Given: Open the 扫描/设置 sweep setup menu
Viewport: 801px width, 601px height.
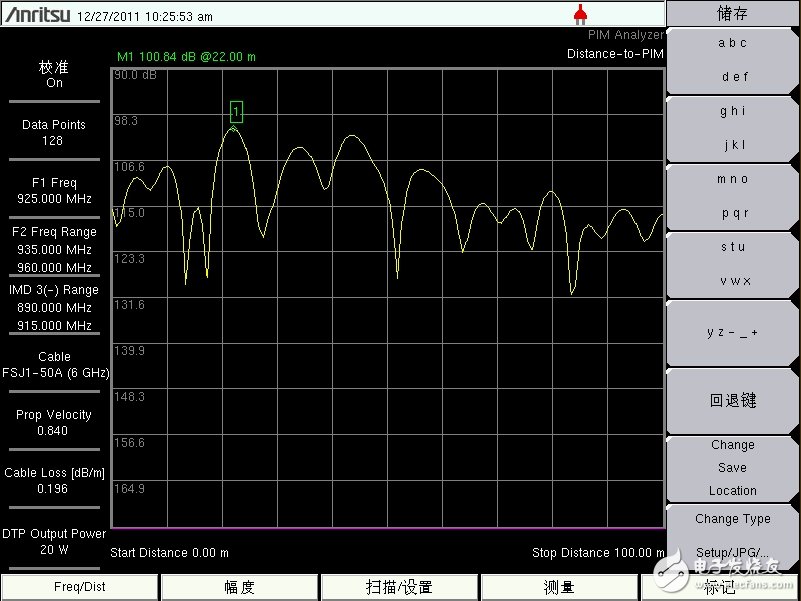Looking at the screenshot, I should pyautogui.click(x=400, y=587).
